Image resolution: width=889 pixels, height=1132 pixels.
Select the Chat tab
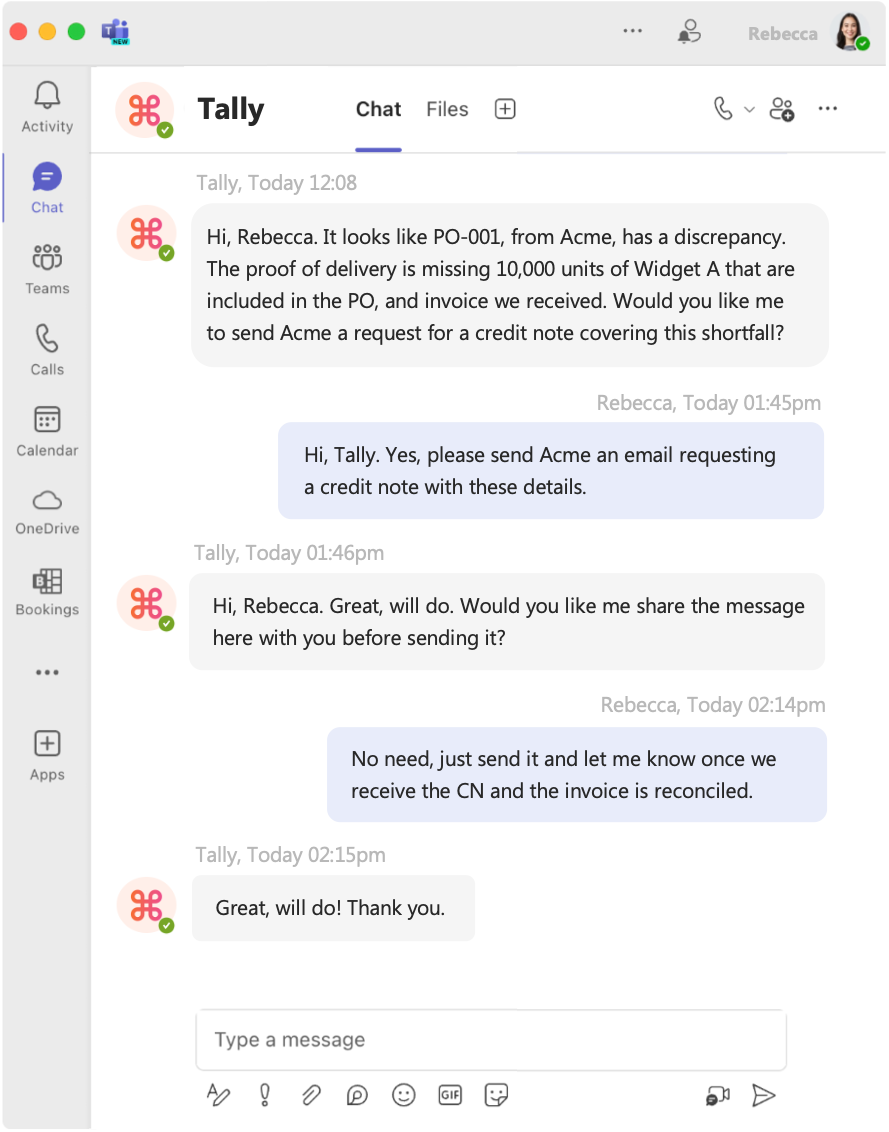coord(378,109)
